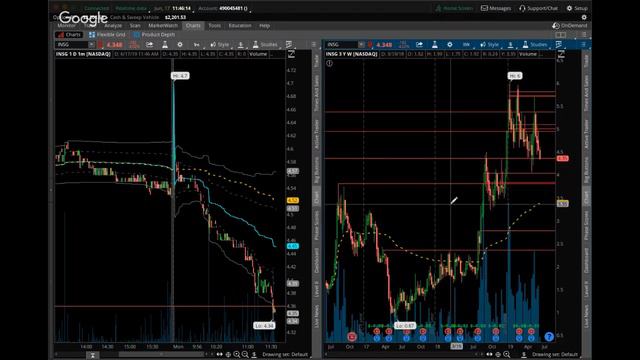Open Studies menu on left chart
640x360 pixels.
point(265,44)
